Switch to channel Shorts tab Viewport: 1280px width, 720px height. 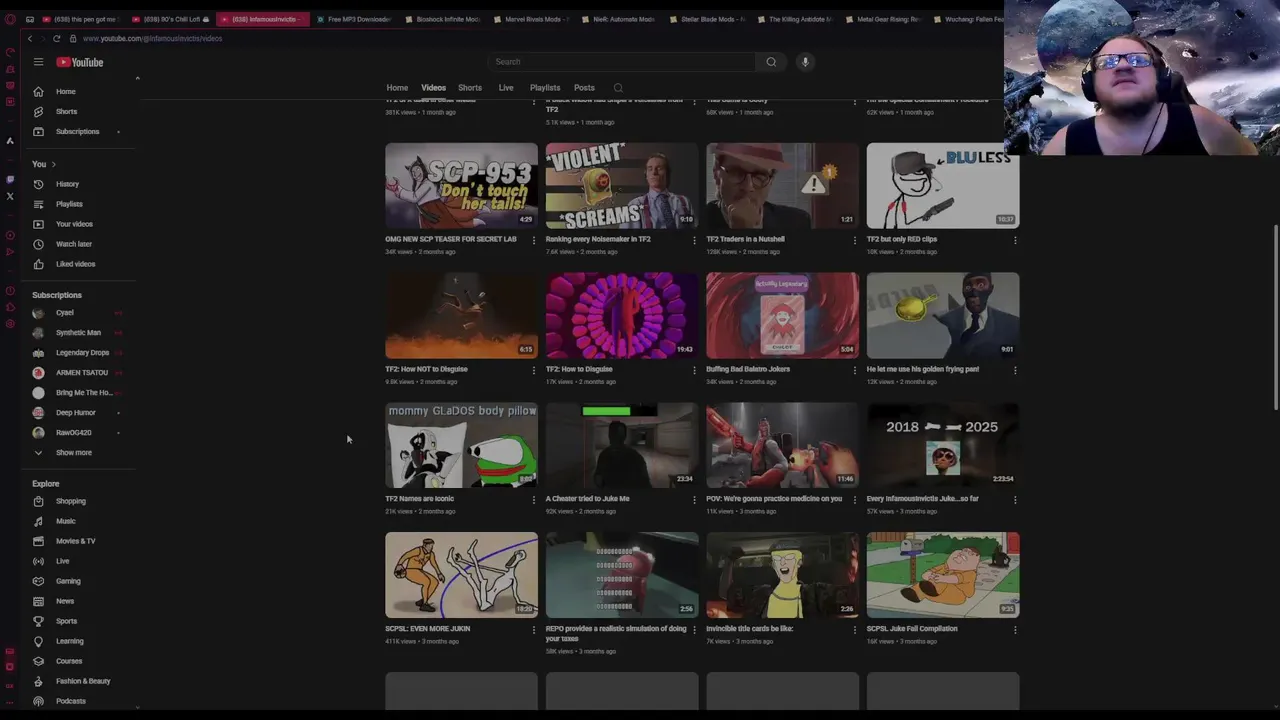(x=470, y=88)
